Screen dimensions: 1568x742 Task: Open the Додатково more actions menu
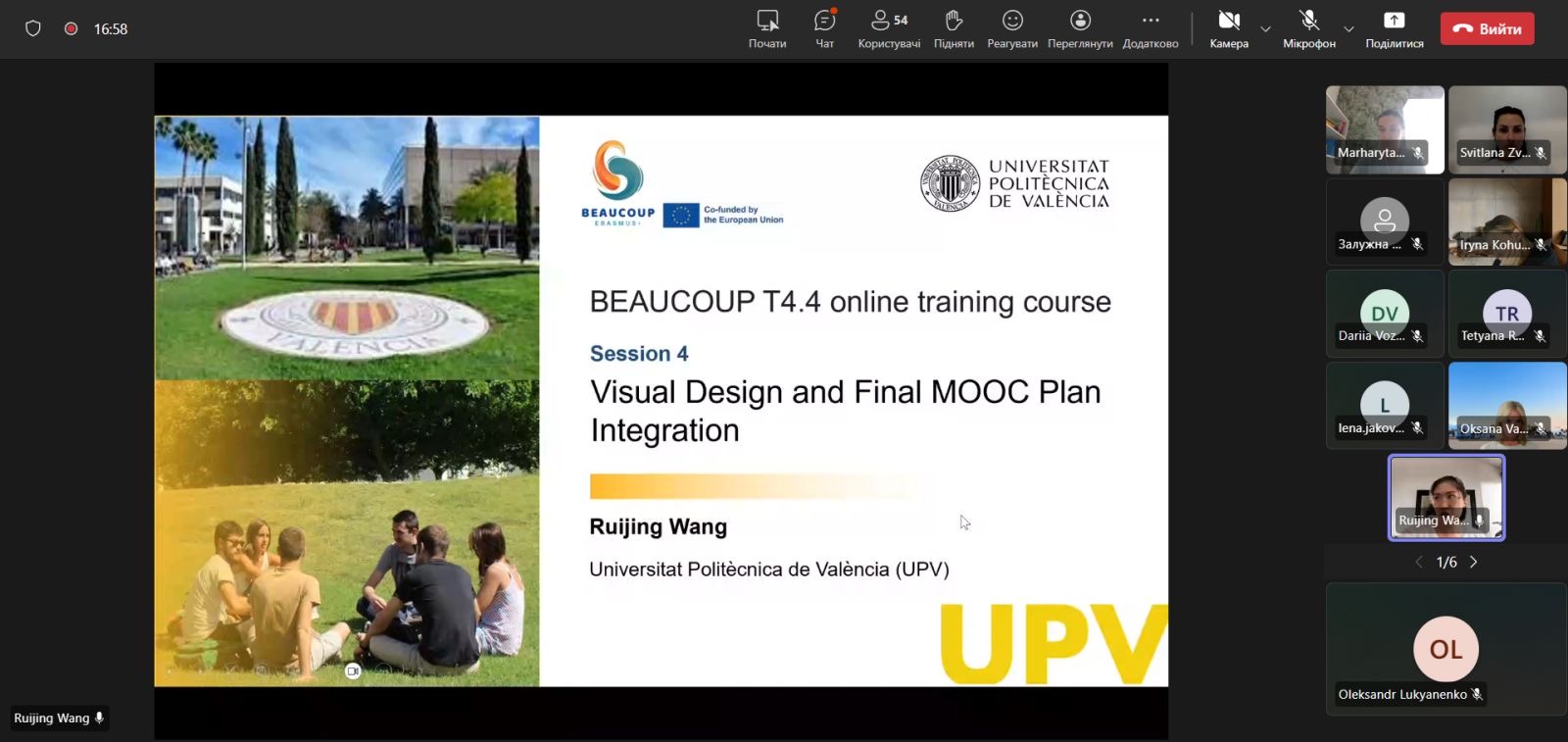click(x=1151, y=29)
